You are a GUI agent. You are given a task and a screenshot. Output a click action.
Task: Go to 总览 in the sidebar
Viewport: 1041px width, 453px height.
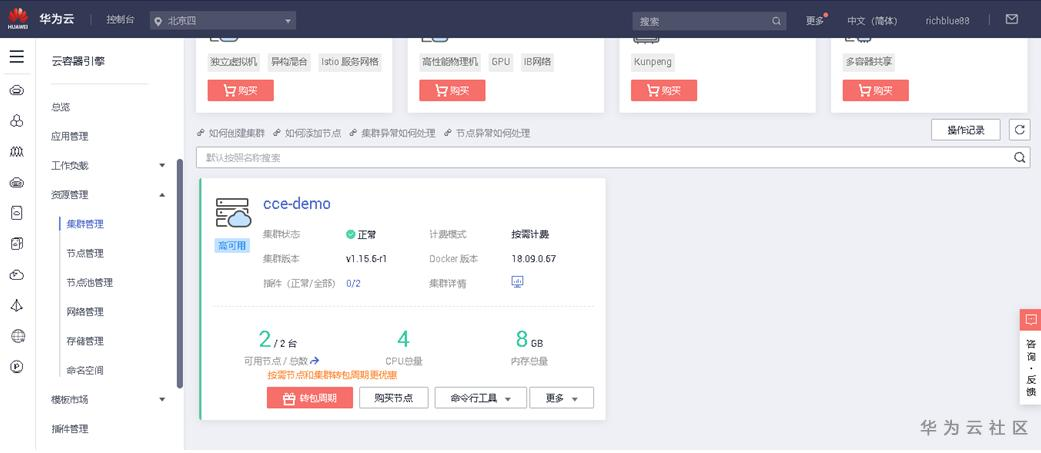click(x=60, y=107)
